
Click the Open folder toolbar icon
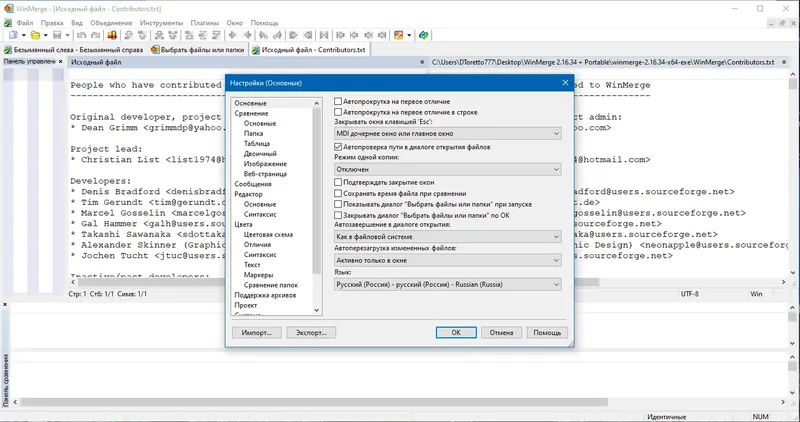pyautogui.click(x=35, y=35)
